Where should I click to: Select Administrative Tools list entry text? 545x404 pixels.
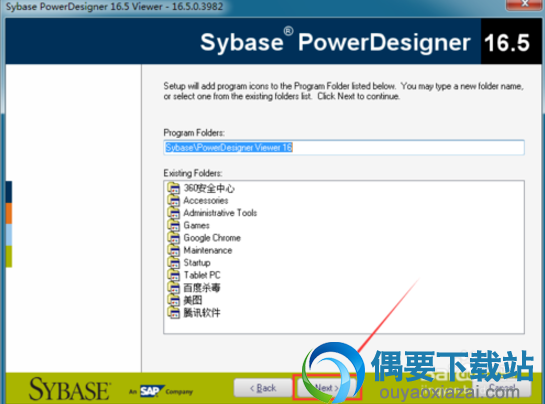point(220,213)
